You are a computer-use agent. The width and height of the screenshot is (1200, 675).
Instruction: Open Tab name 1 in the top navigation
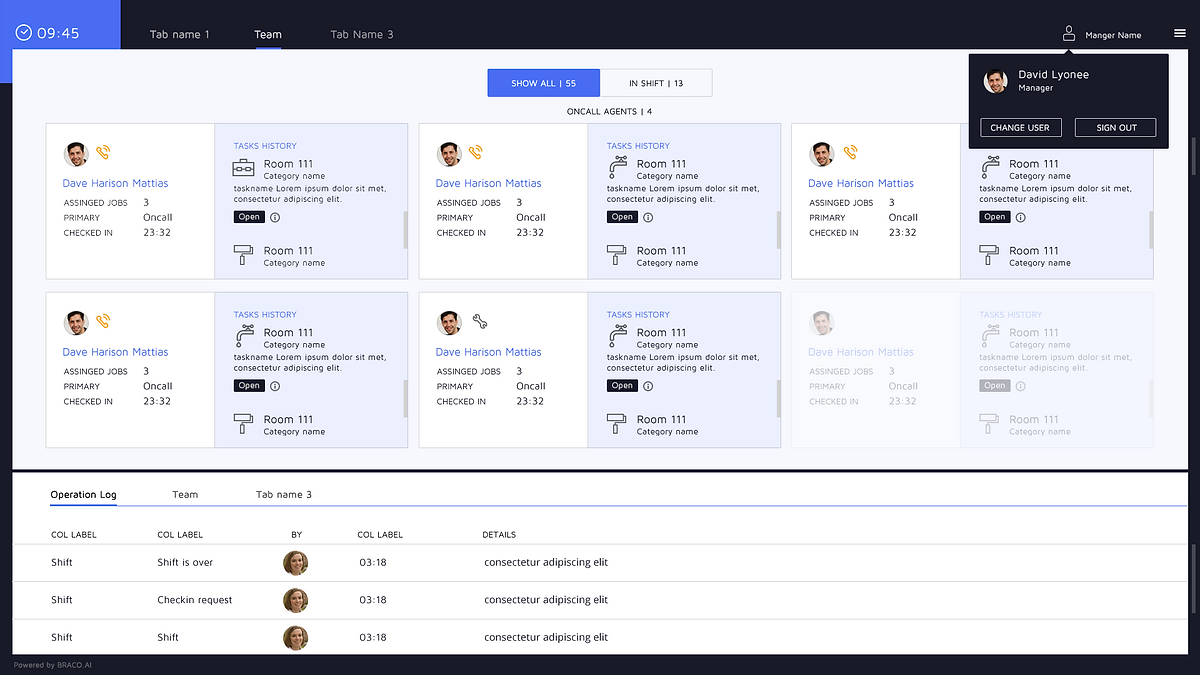point(180,34)
